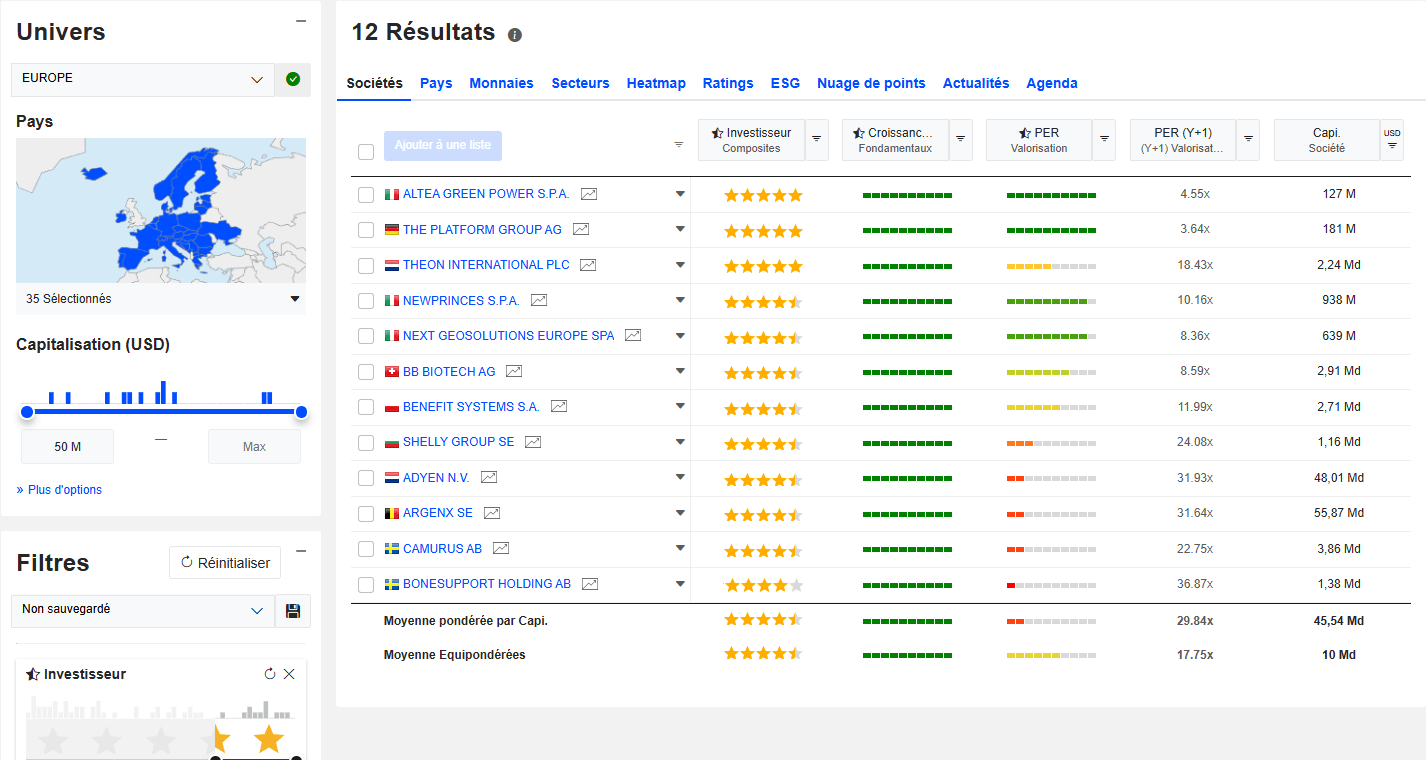Save the filter using the floppy disk icon
This screenshot has width=1426, height=760.
293,611
